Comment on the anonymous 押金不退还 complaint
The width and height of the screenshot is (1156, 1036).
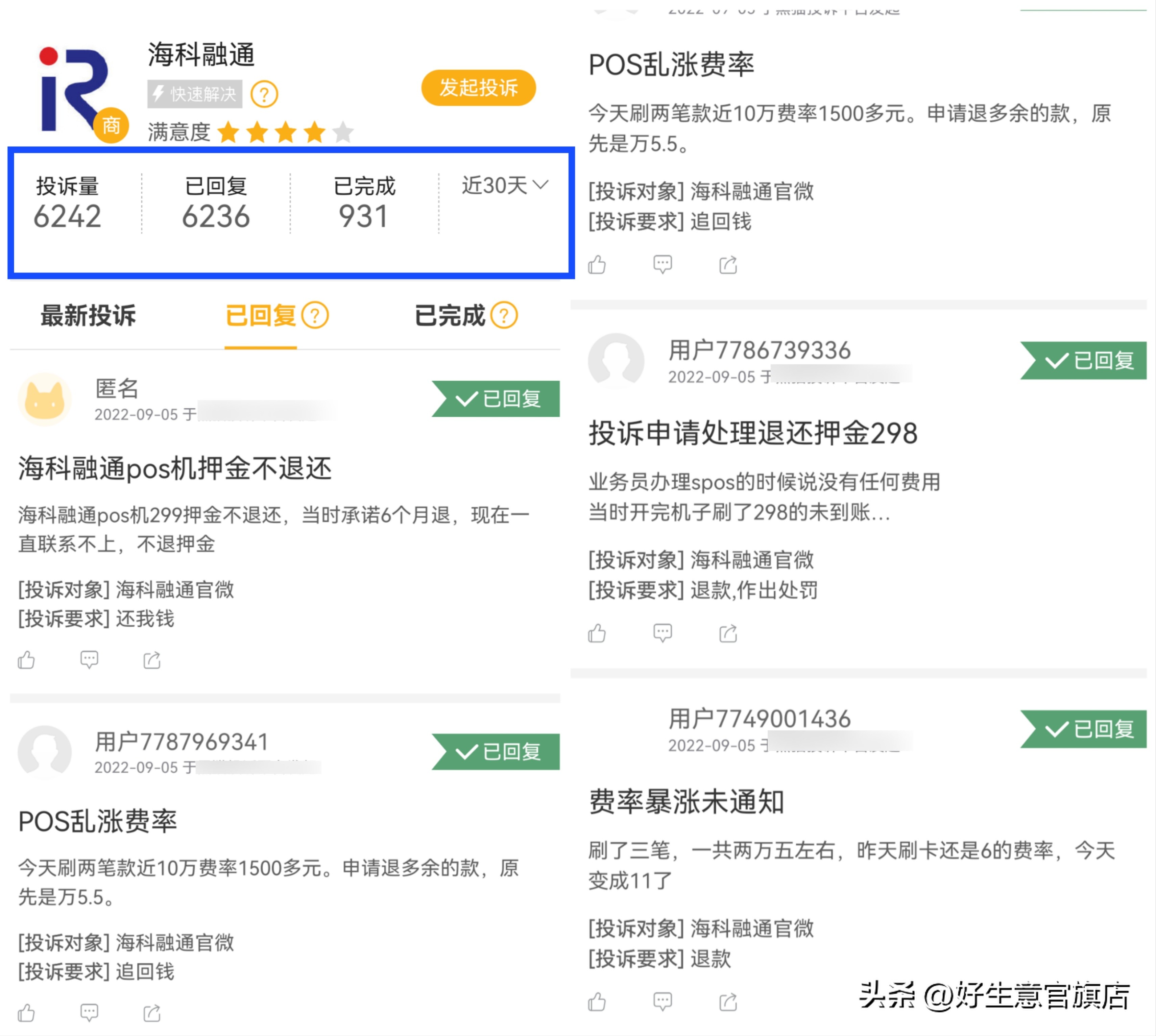coord(89,660)
